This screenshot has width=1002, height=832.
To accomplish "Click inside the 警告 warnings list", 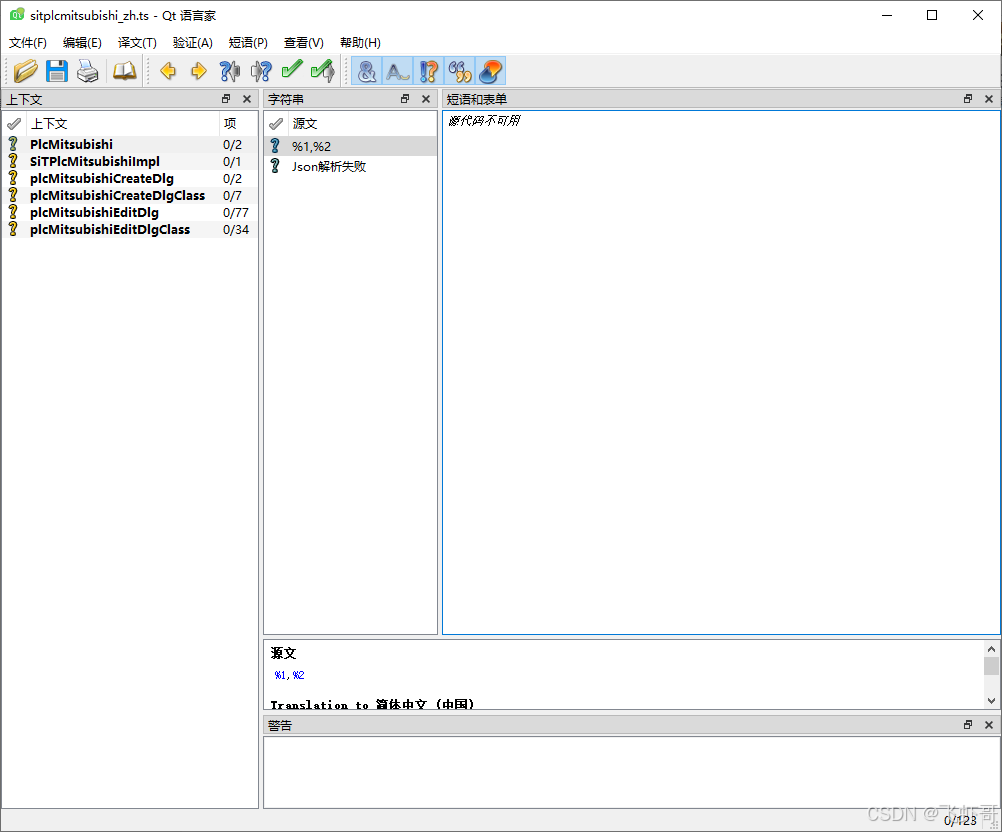I will pos(631,772).
